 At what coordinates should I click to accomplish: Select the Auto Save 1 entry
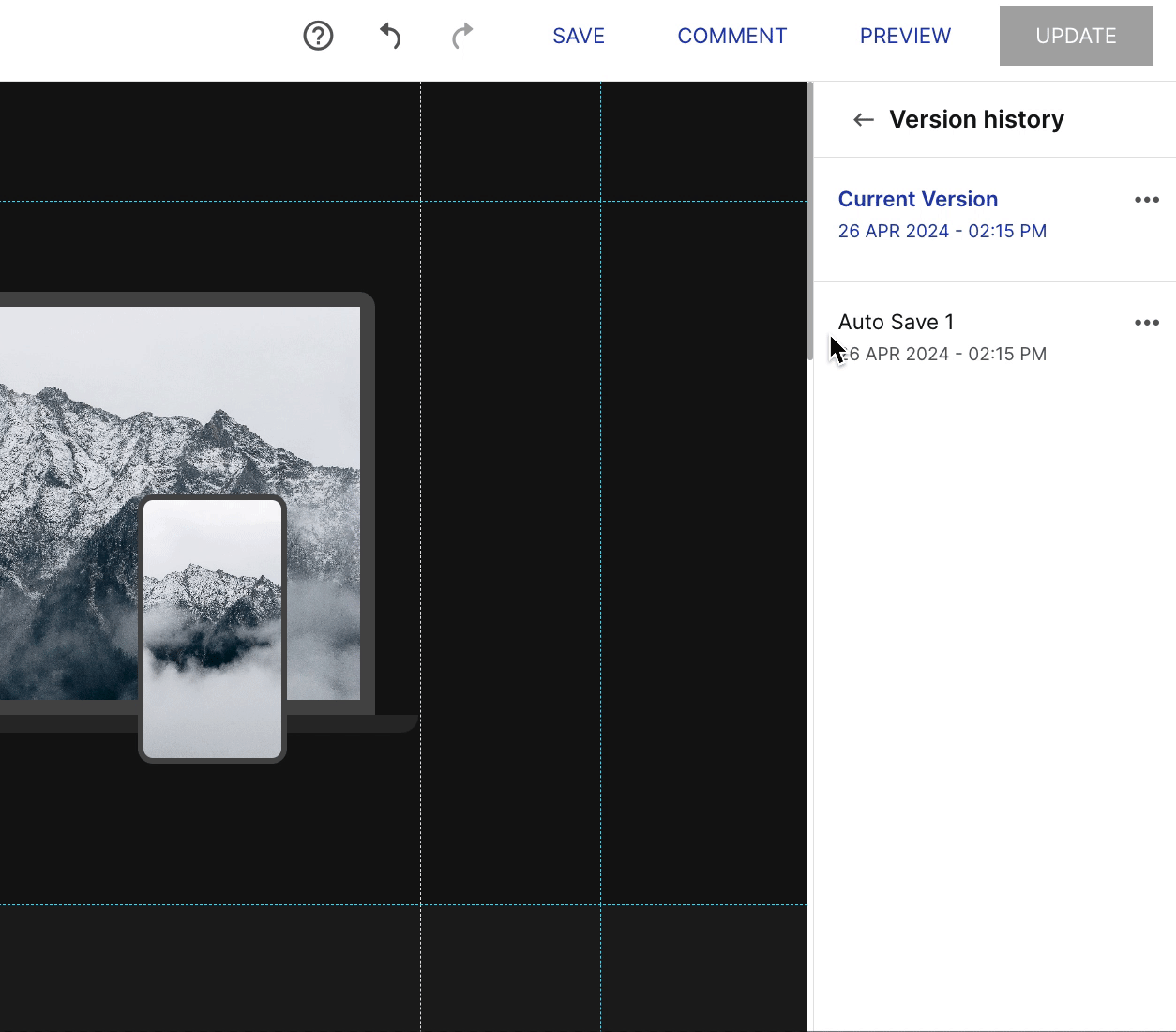[x=896, y=322]
